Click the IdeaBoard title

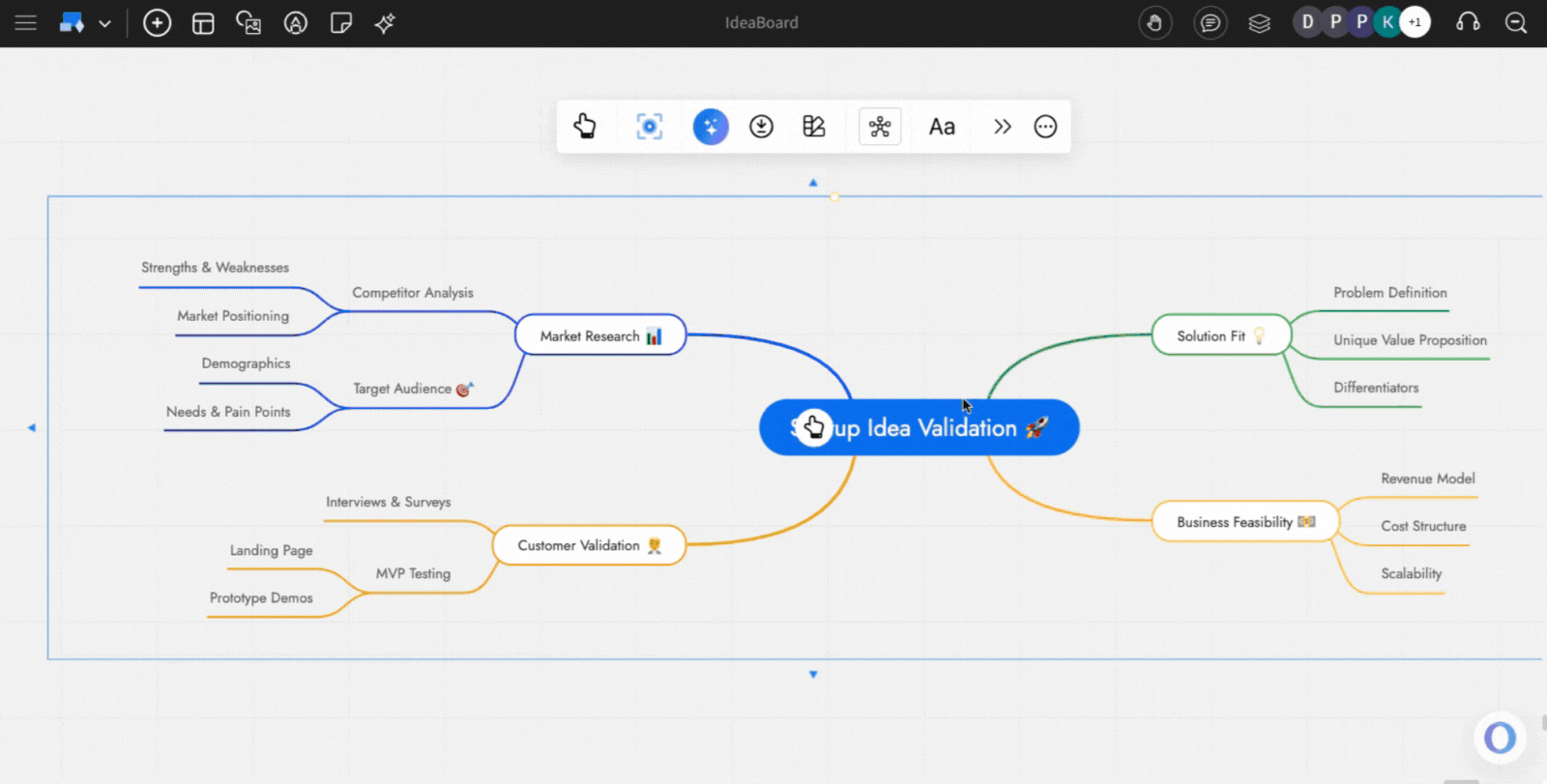coord(762,22)
